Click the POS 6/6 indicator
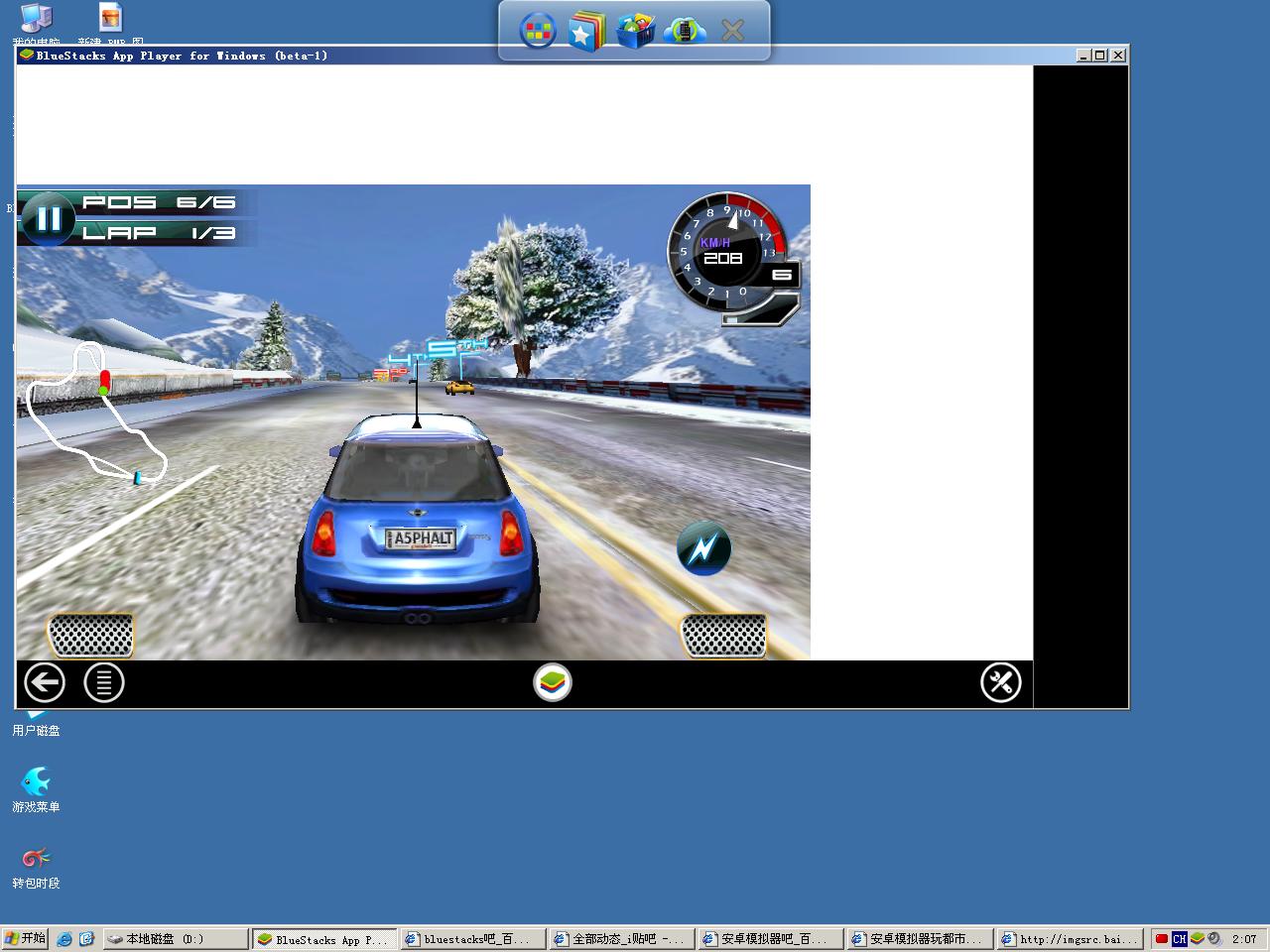 (159, 202)
